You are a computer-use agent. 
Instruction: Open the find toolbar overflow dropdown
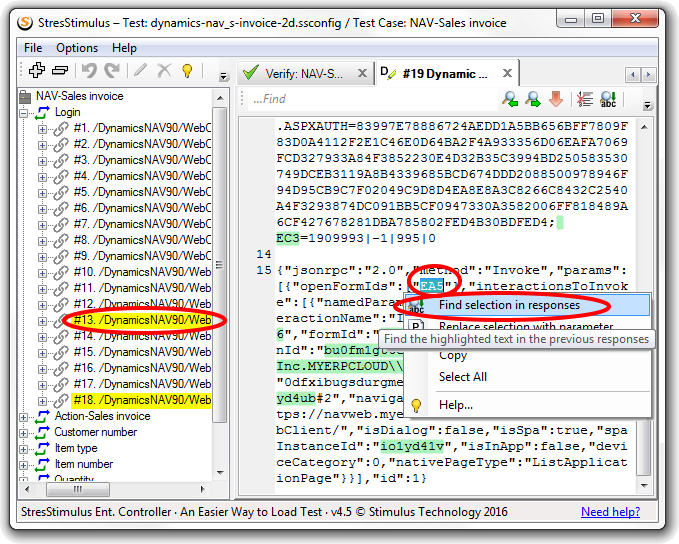pyautogui.click(x=647, y=105)
